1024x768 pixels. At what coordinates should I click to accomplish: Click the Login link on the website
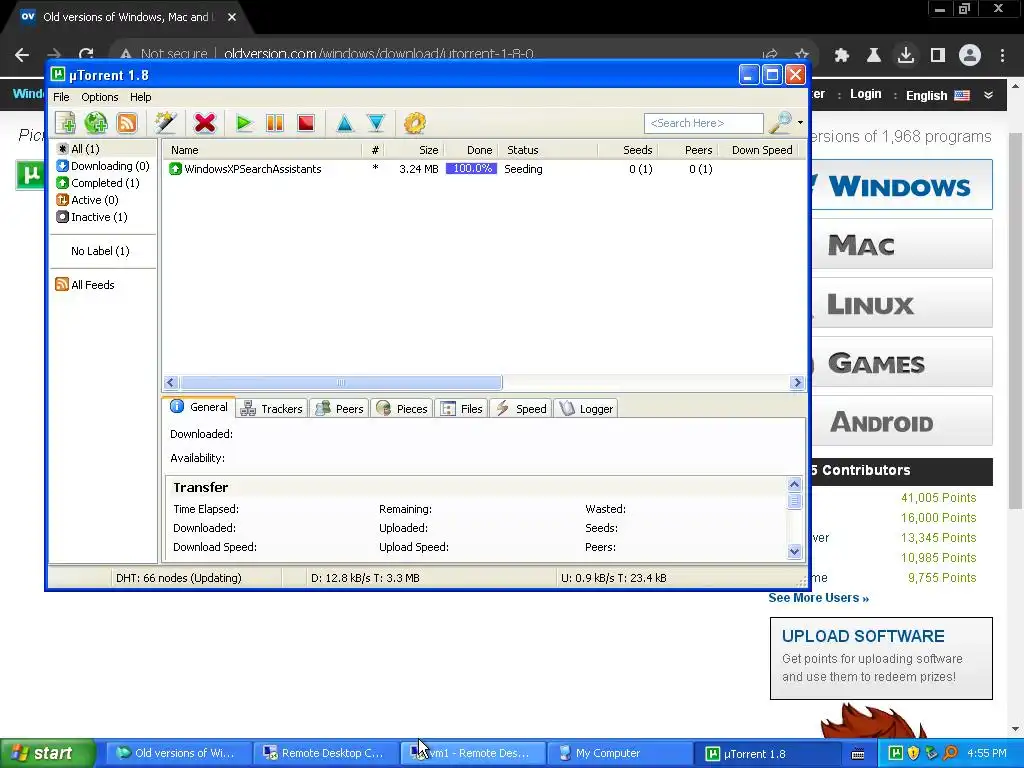click(x=865, y=94)
